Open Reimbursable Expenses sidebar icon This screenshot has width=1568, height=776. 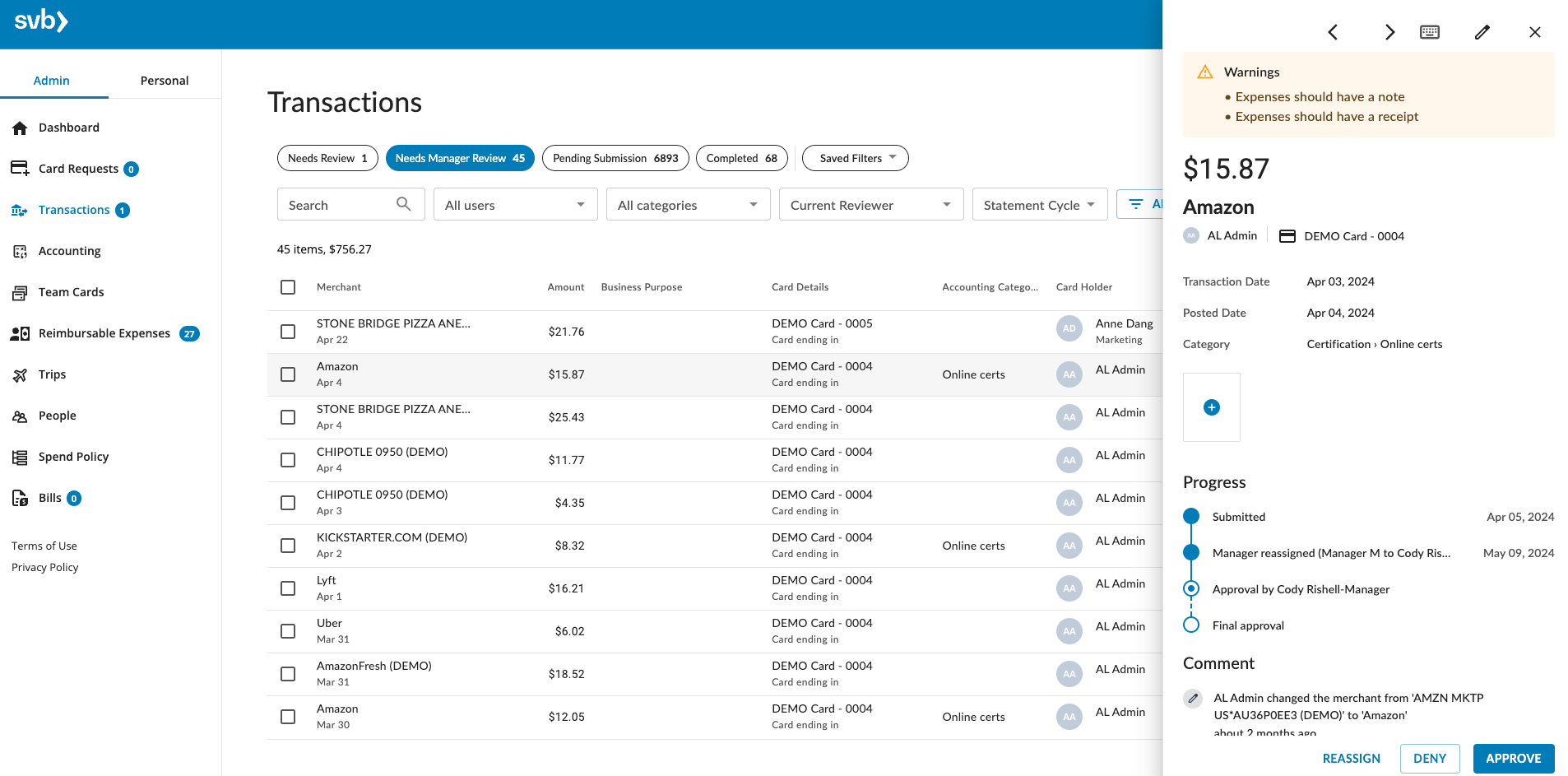click(x=20, y=333)
